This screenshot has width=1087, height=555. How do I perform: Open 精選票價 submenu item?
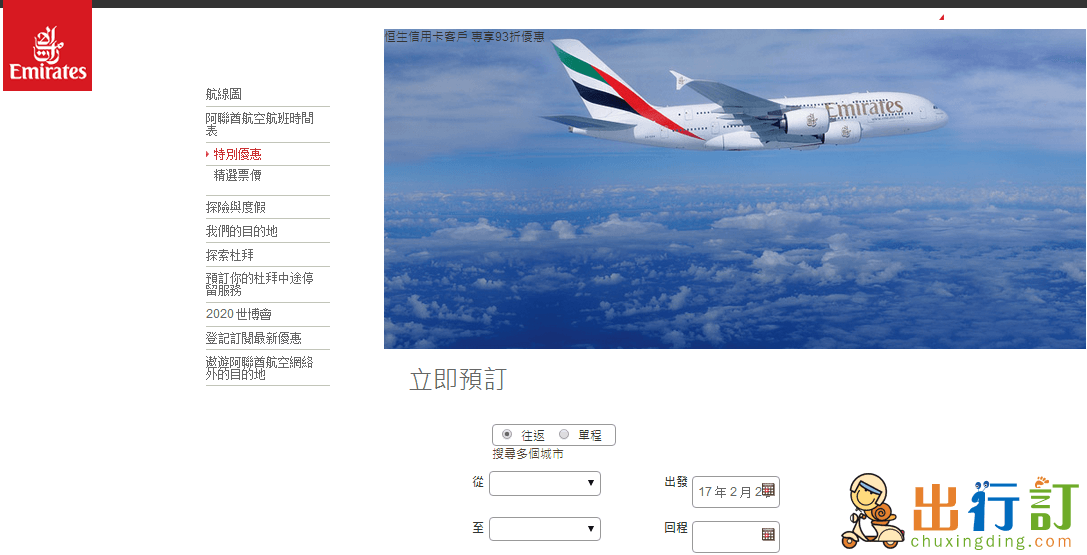pyautogui.click(x=237, y=175)
